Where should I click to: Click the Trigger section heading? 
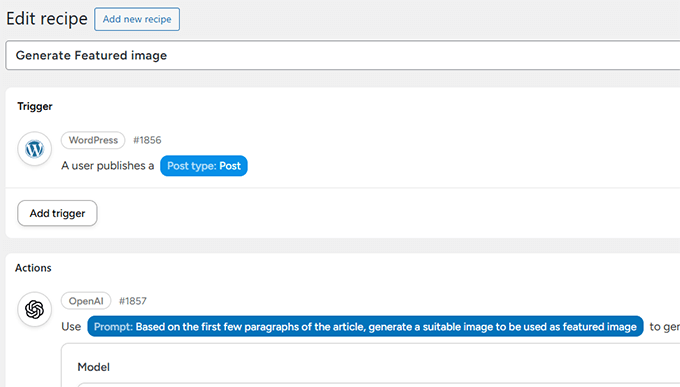[35, 106]
